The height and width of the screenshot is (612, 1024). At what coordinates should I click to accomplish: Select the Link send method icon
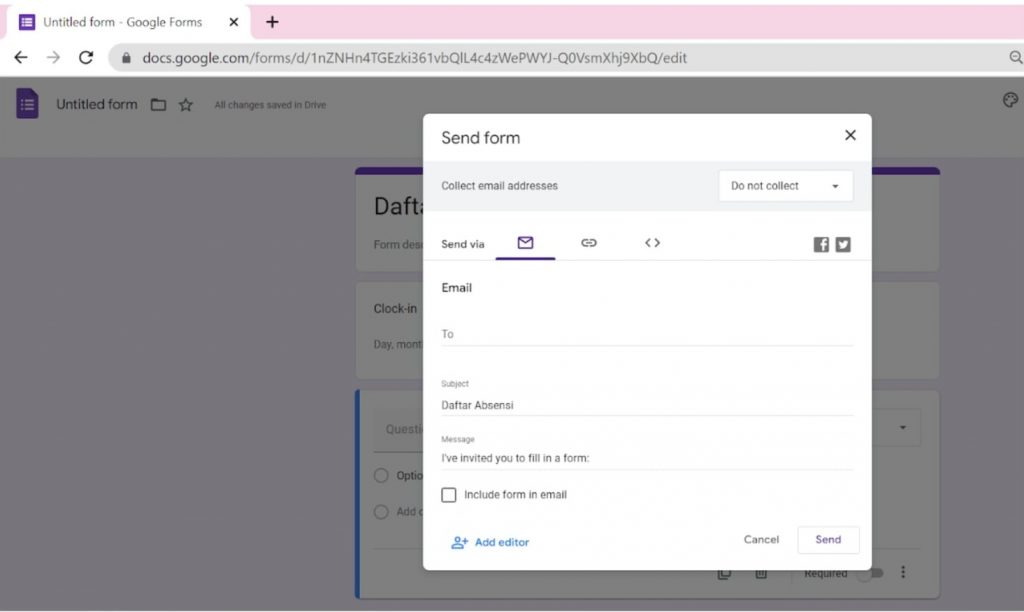[x=589, y=242]
